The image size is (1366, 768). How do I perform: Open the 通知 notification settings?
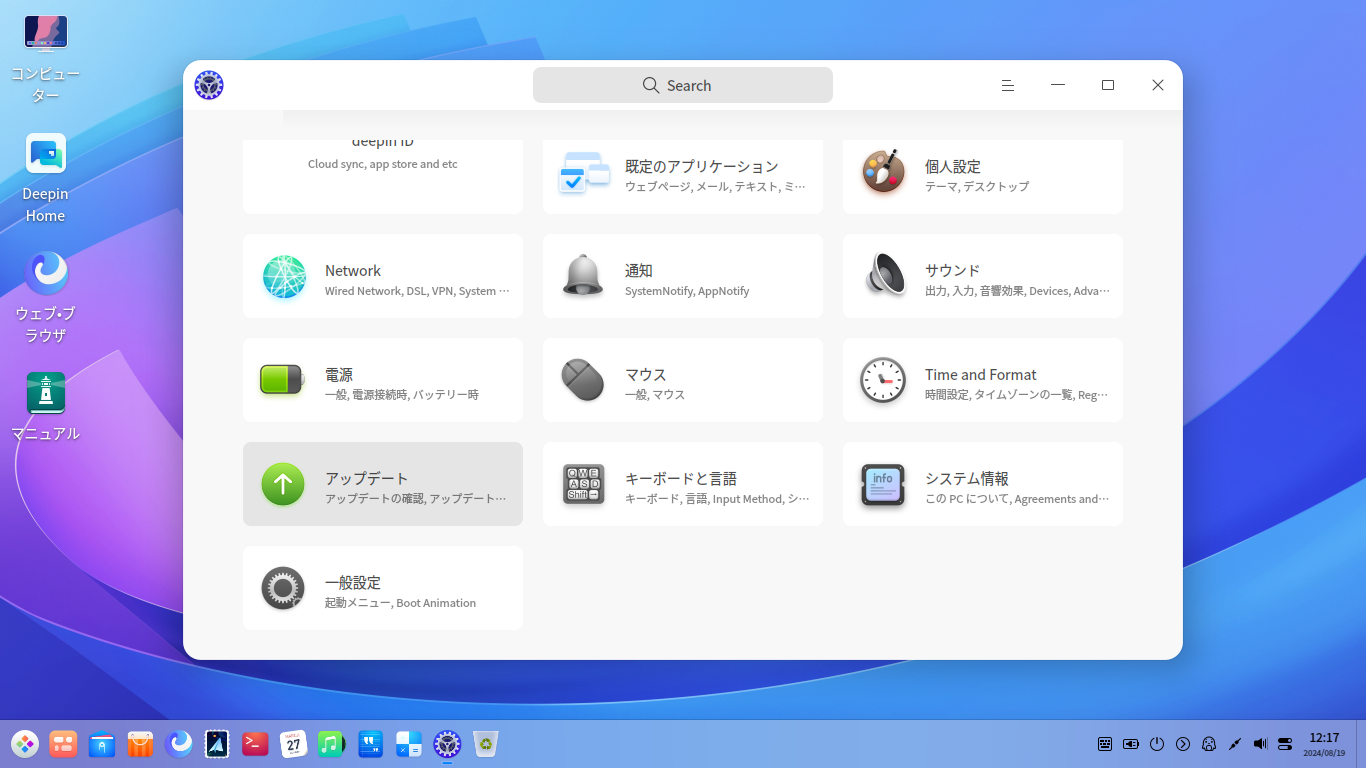tap(682, 277)
